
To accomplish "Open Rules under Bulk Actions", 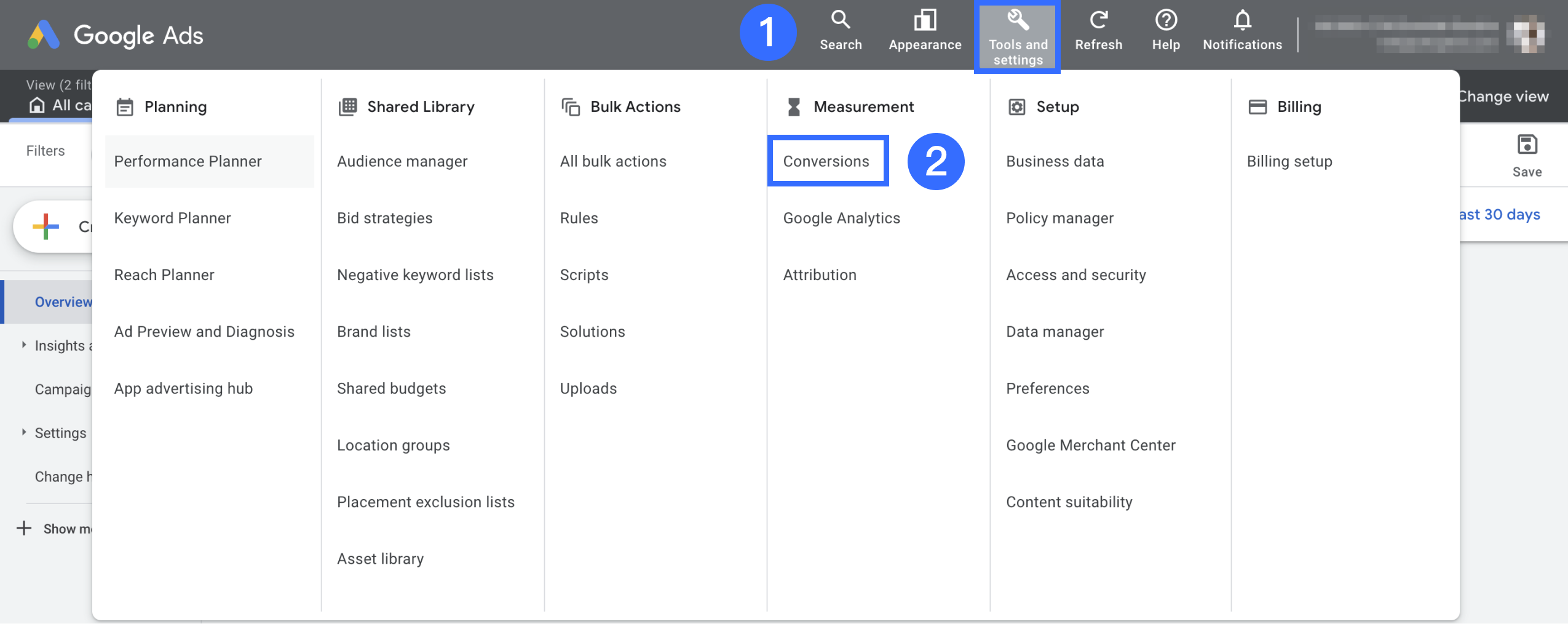I will coord(579,218).
